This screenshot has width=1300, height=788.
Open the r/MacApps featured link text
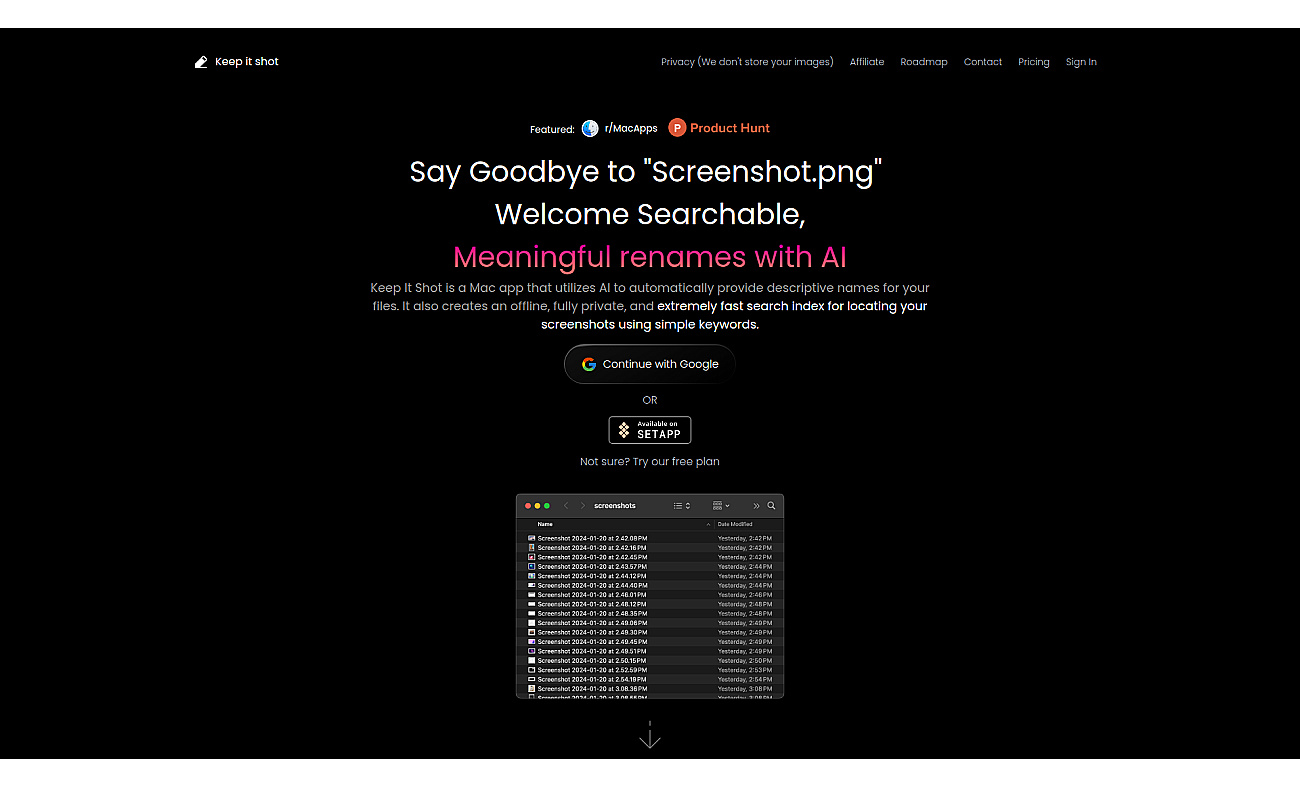click(x=631, y=128)
